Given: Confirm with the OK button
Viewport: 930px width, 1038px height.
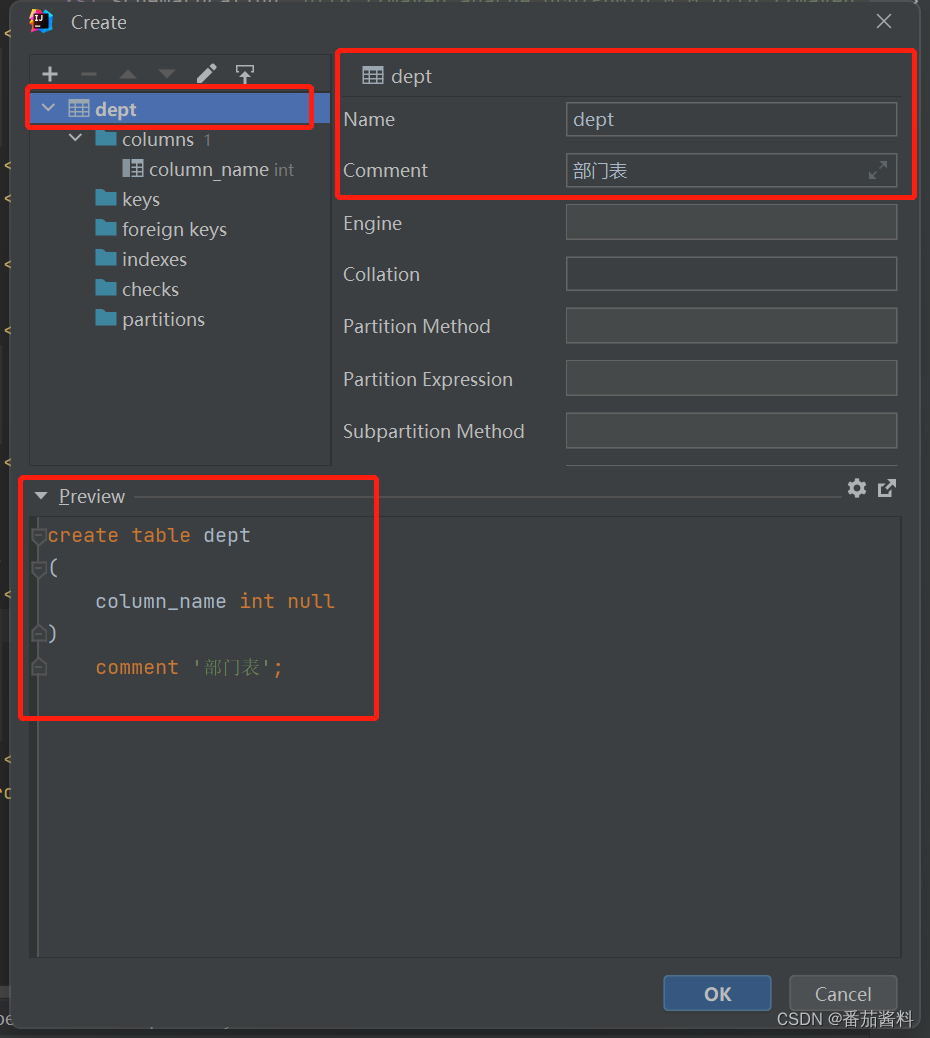Looking at the screenshot, I should [718, 993].
